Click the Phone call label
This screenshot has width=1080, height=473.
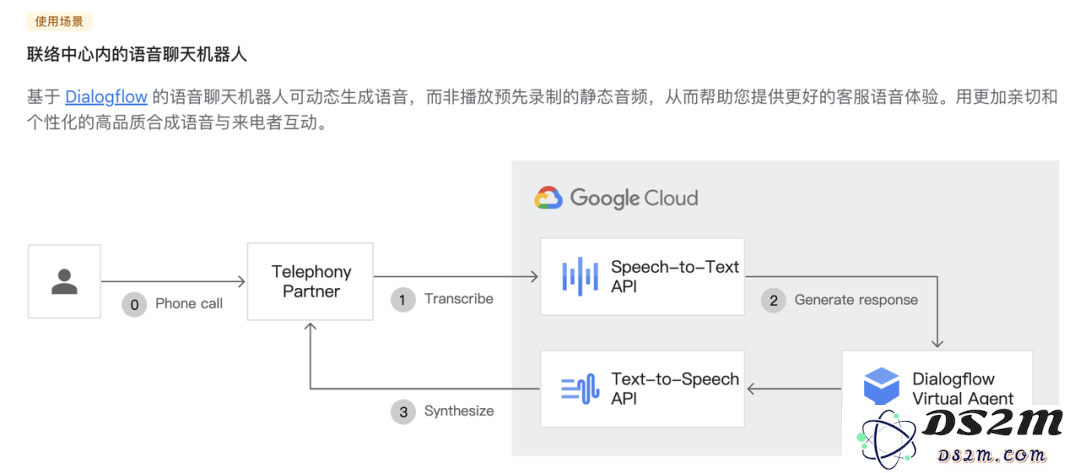[189, 304]
